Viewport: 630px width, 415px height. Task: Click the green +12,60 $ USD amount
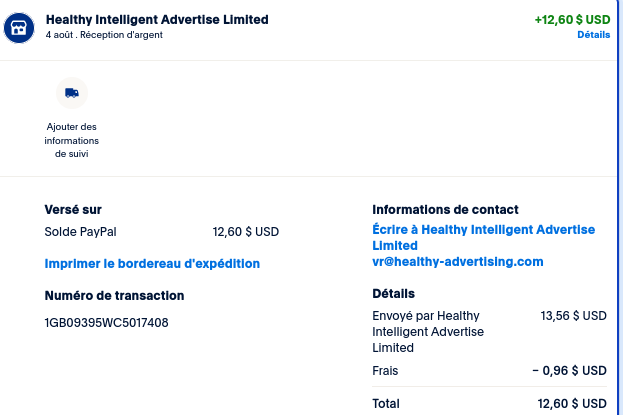(x=572, y=19)
